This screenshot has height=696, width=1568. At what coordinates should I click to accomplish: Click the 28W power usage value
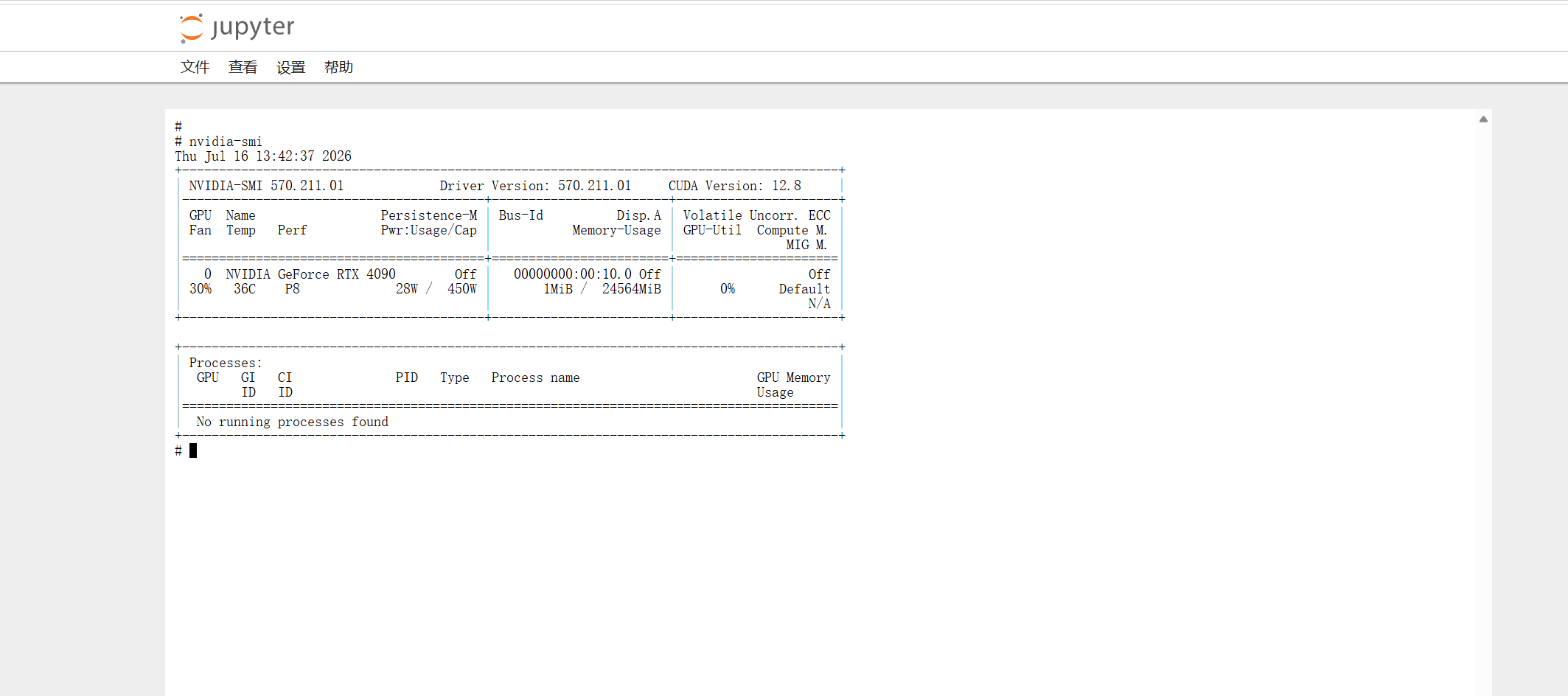tap(407, 289)
